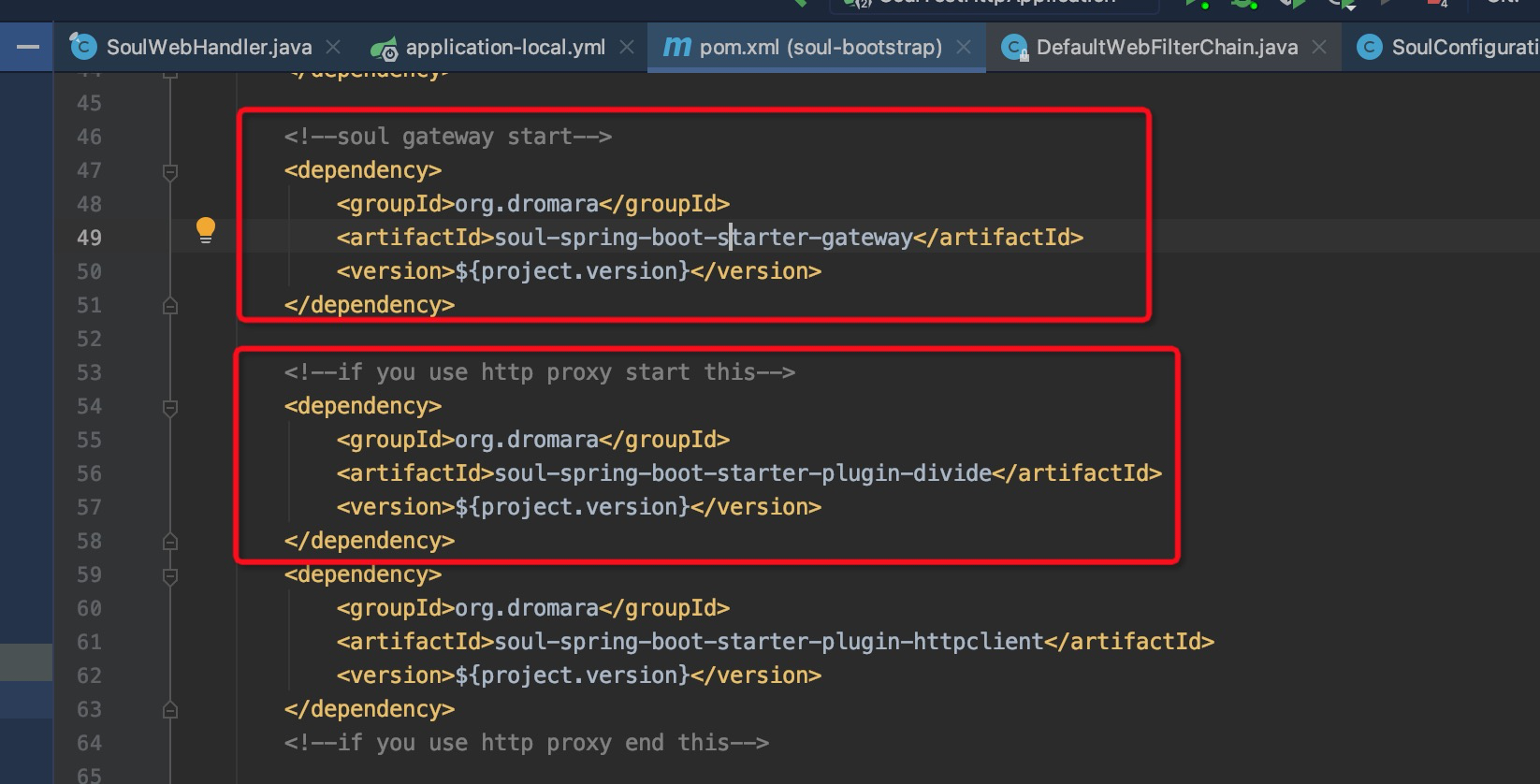Close the DefaultWebFilterChain.java tab
The height and width of the screenshot is (784, 1540).
click(x=1319, y=47)
